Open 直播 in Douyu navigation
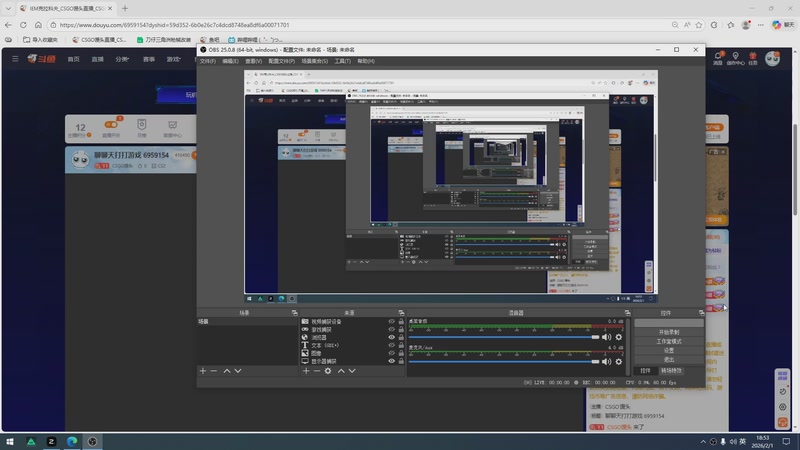 click(x=97, y=59)
